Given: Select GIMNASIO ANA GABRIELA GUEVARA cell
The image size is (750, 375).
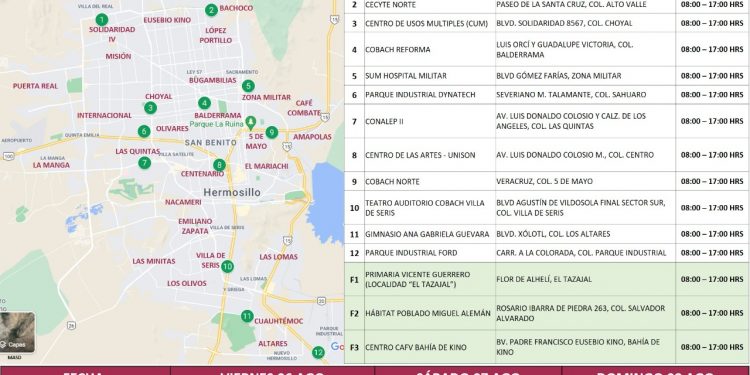Looking at the screenshot, I should pyautogui.click(x=430, y=234).
